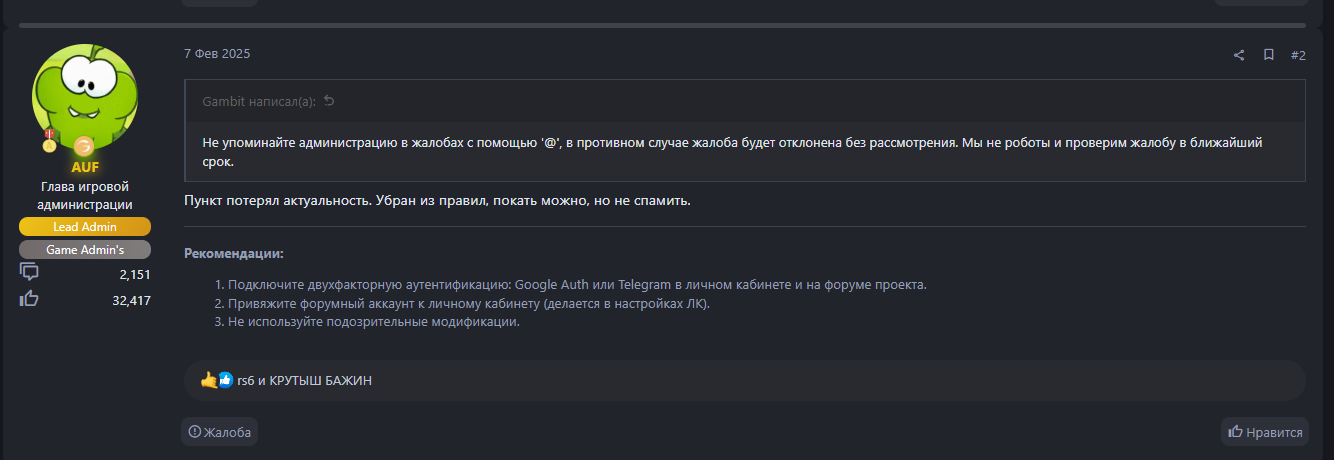Open post permalink #2
The width and height of the screenshot is (1334, 460).
coord(1297,55)
